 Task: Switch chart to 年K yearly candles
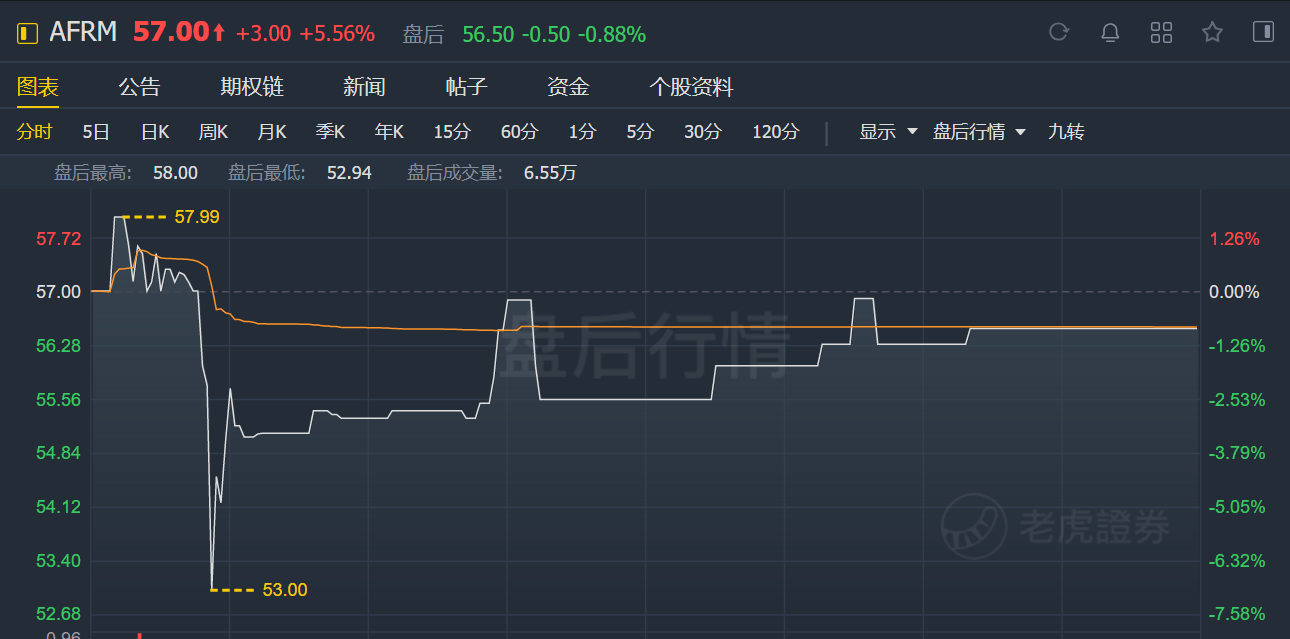point(389,132)
